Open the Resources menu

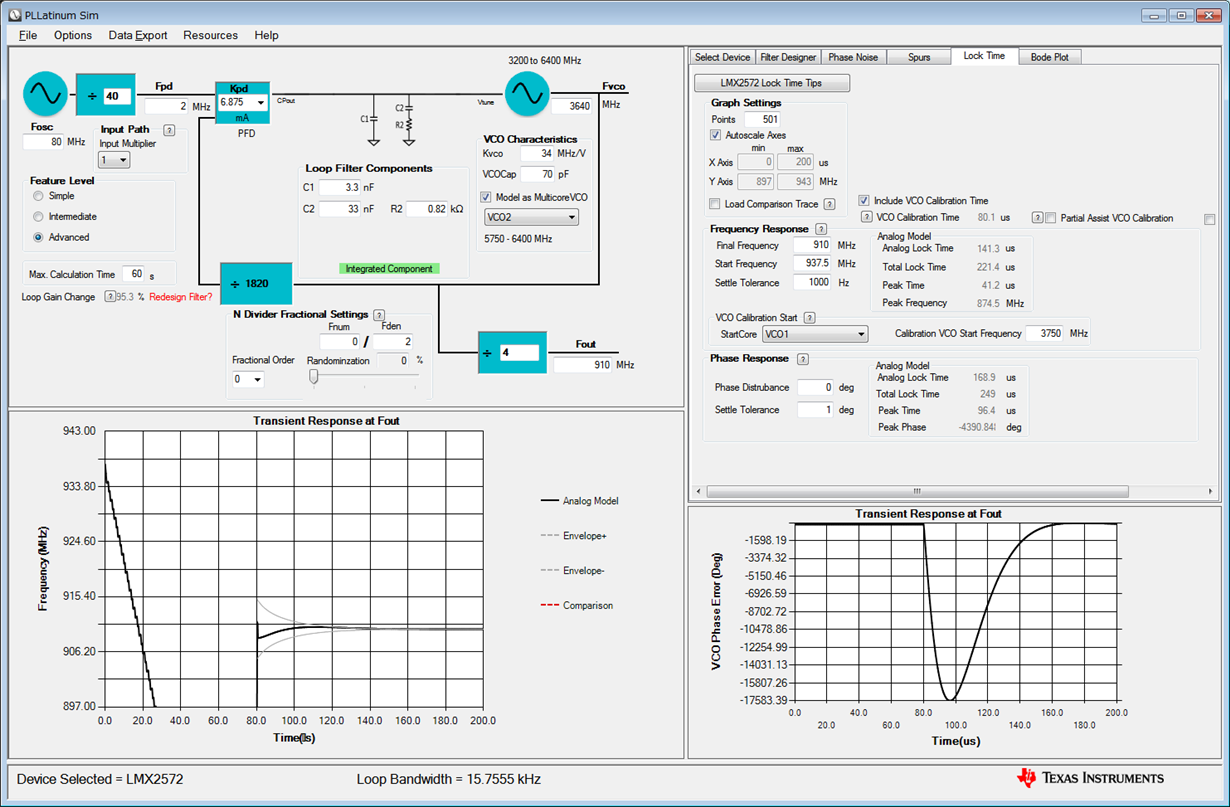point(210,35)
